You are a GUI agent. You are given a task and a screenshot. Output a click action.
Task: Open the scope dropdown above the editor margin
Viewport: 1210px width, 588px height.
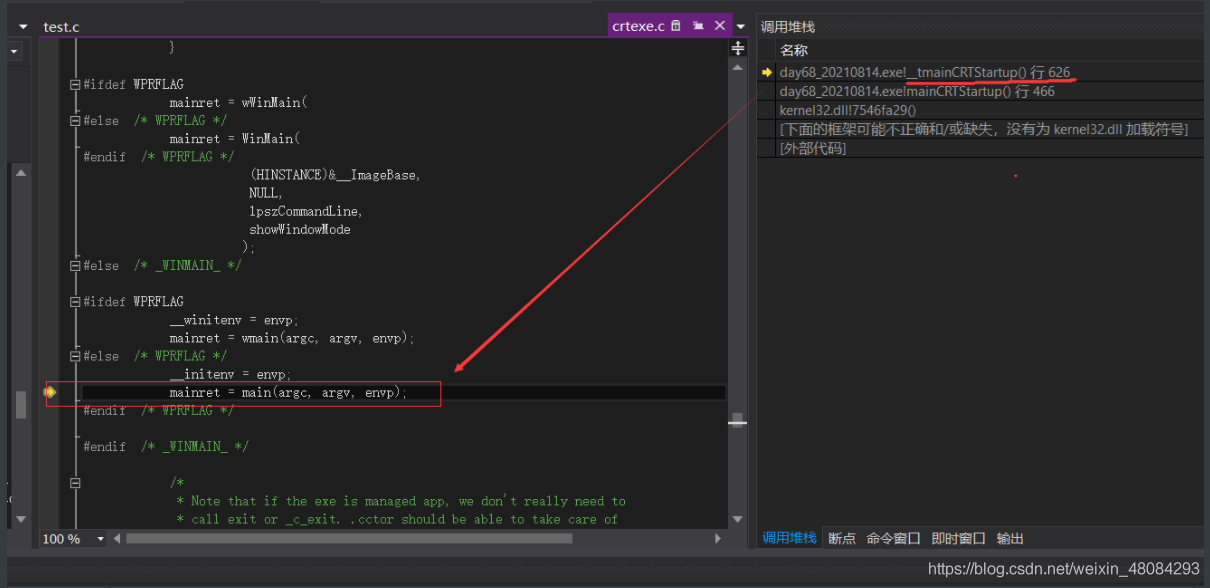[15, 50]
